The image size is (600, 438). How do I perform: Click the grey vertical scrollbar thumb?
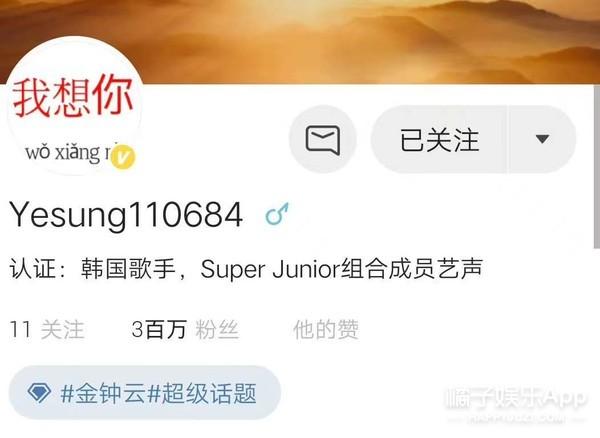coord(597,167)
